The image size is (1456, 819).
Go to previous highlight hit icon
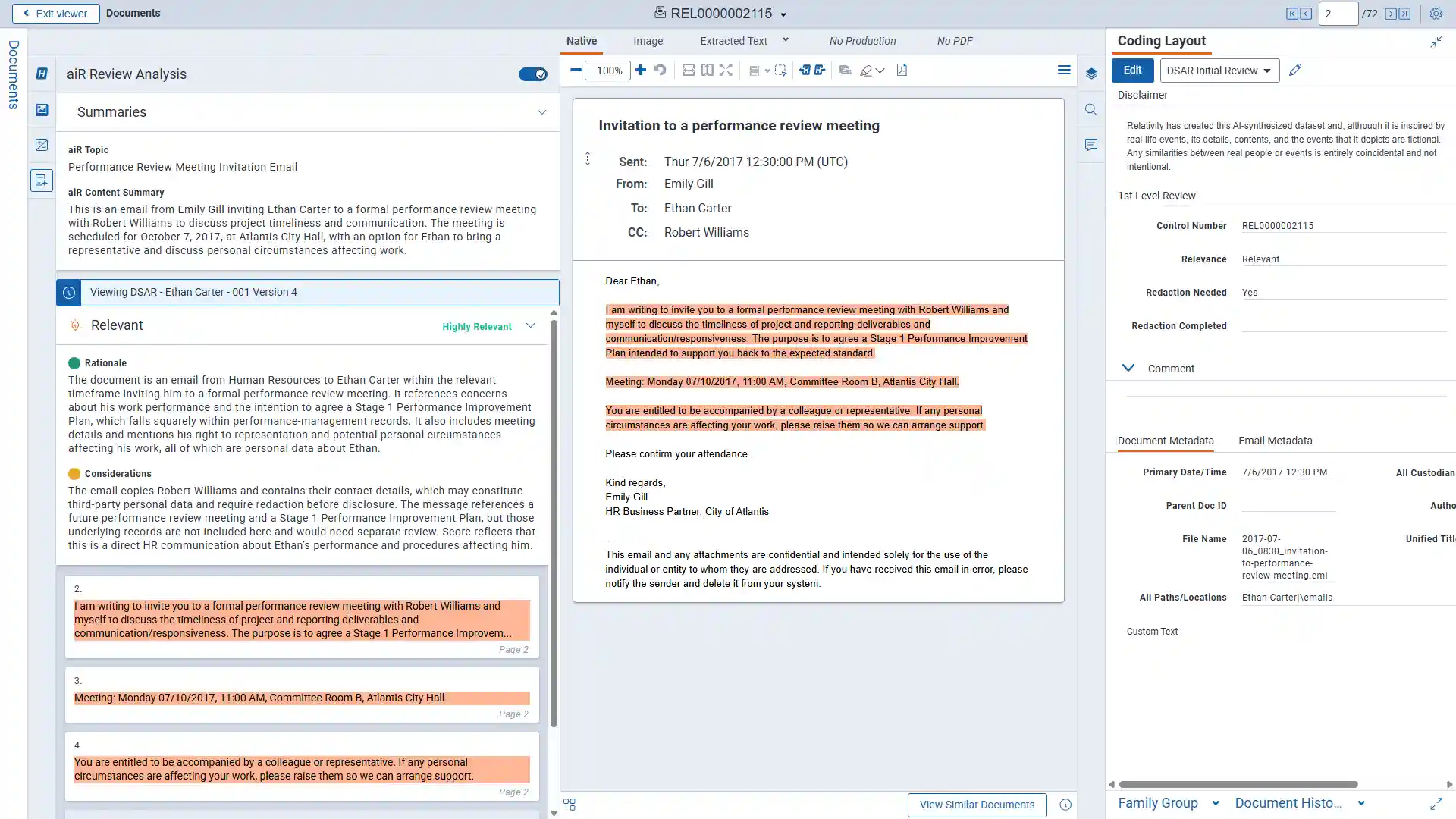(805, 71)
